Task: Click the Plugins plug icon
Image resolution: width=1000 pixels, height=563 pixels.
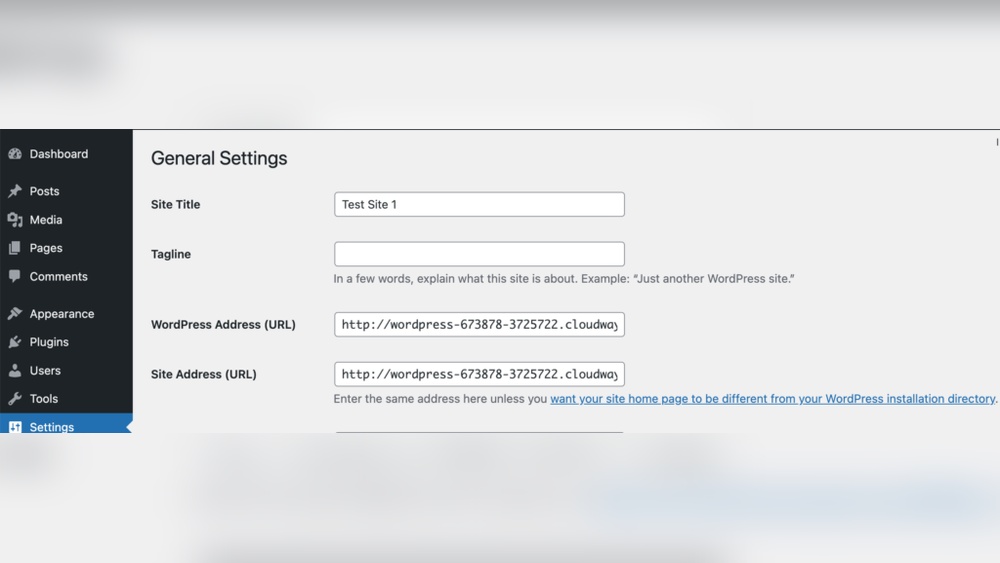Action: tap(15, 342)
